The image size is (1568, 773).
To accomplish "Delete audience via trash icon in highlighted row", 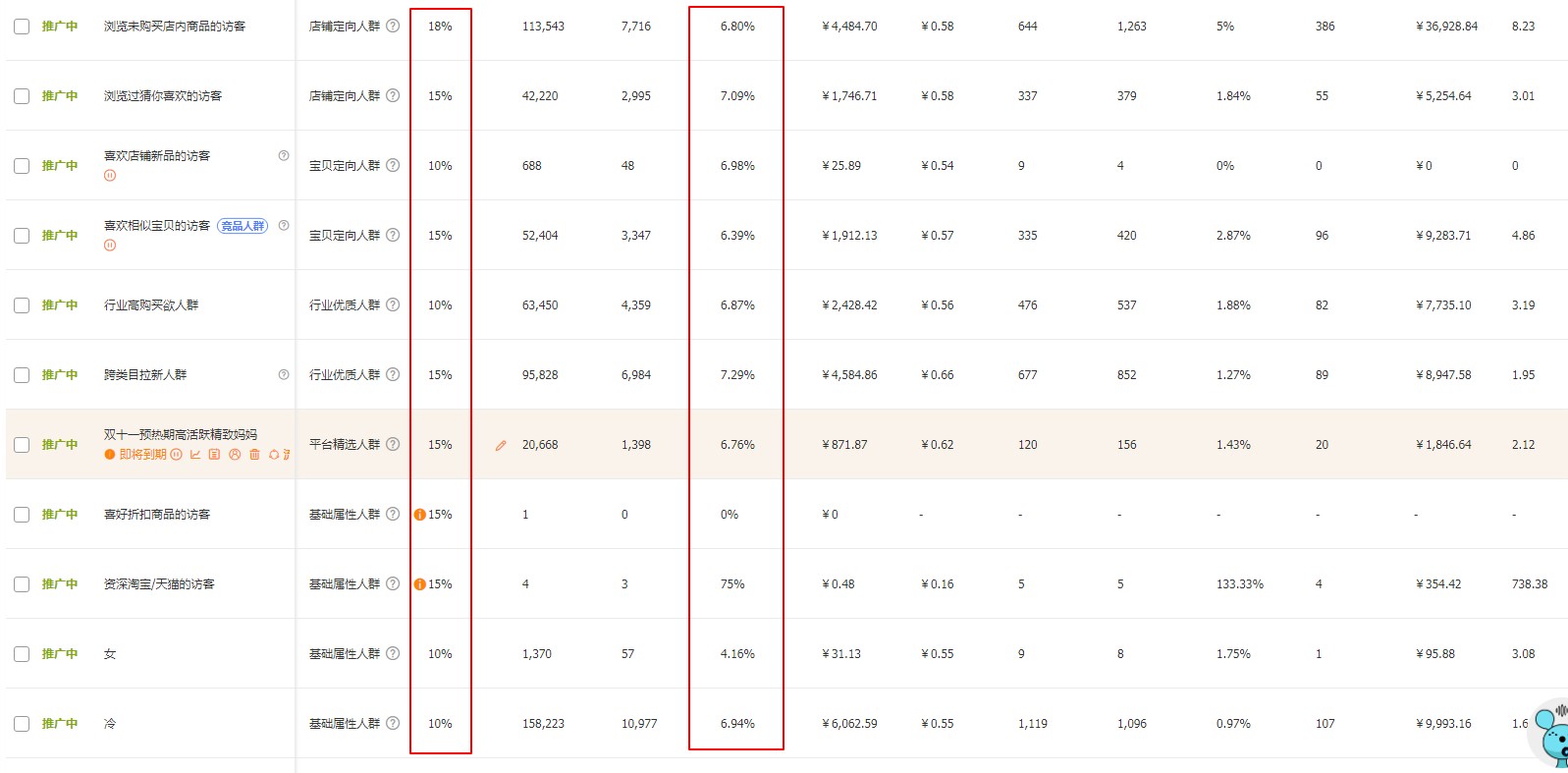I will tap(254, 454).
